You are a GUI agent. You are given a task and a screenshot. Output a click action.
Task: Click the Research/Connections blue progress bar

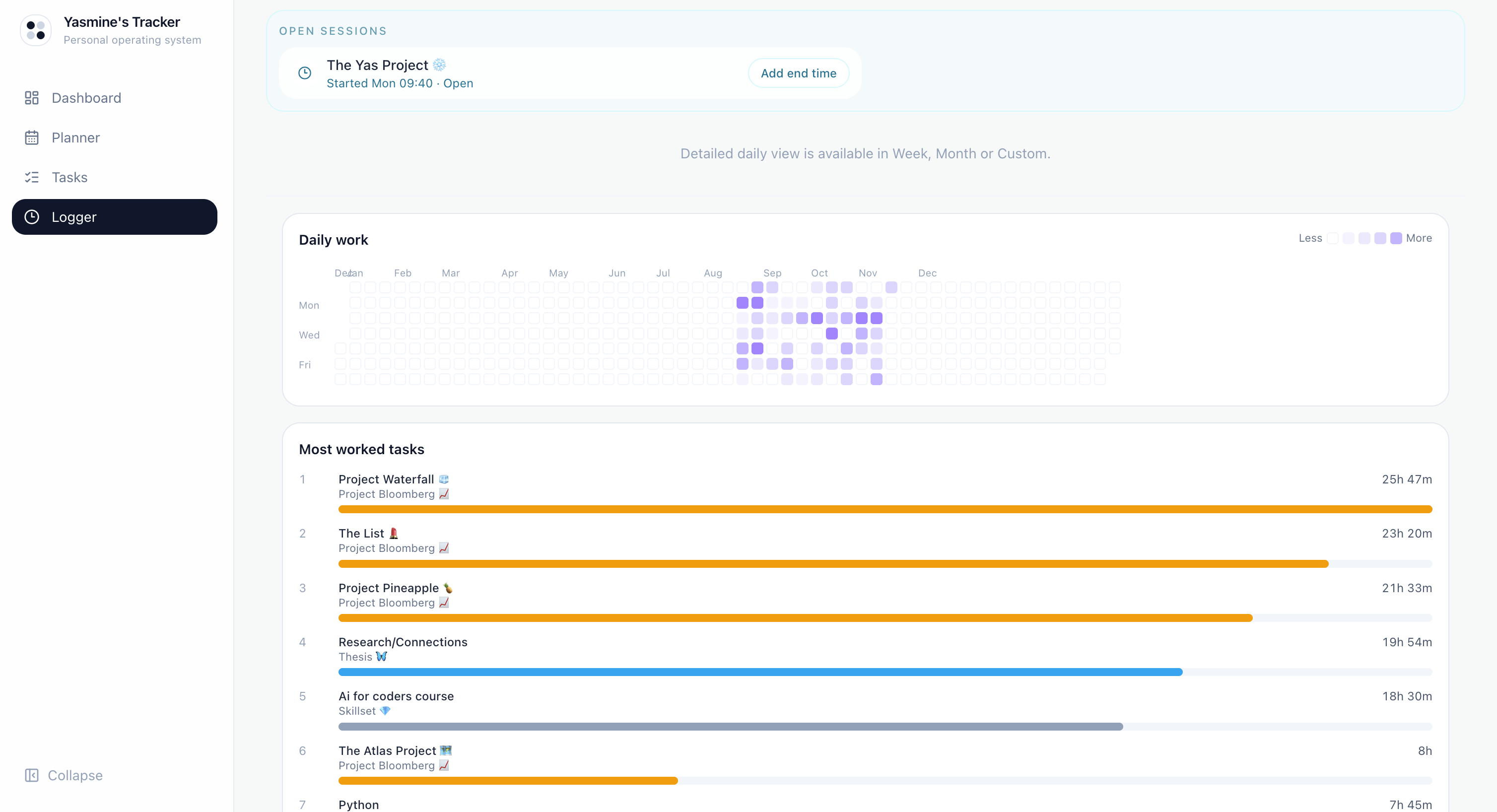[760, 672]
